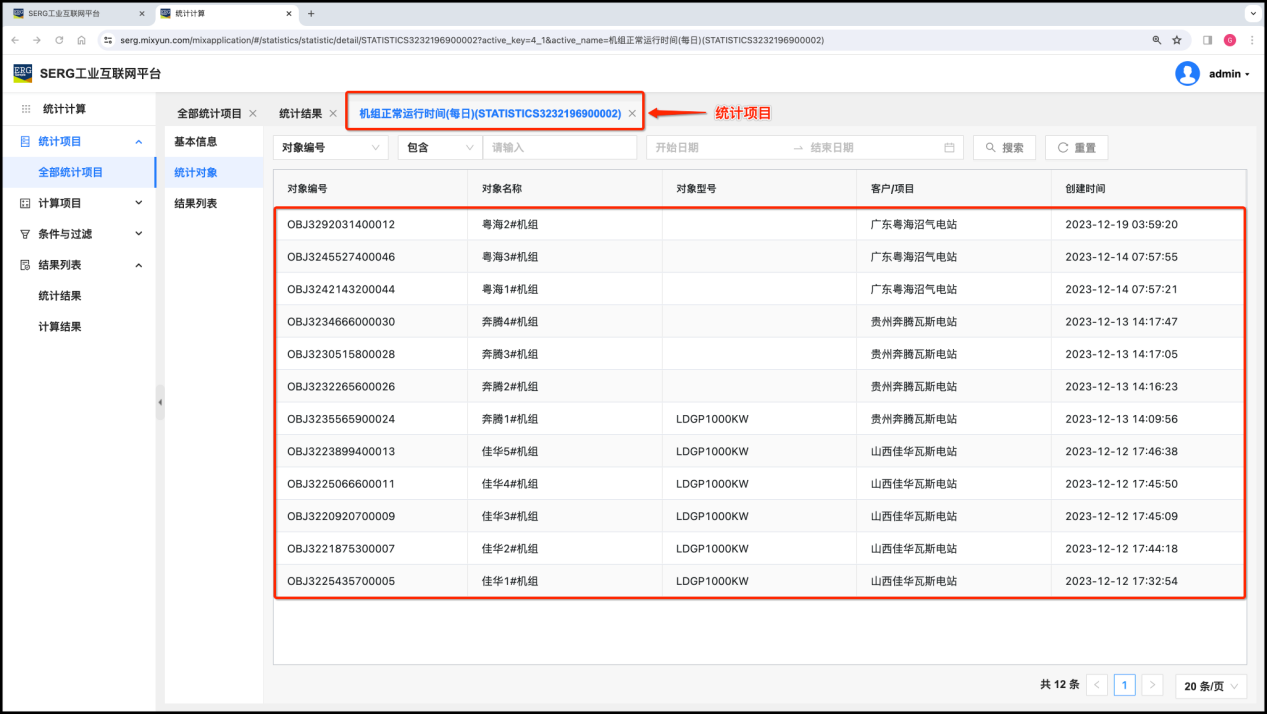Click the admin user avatar icon

[1187, 74]
